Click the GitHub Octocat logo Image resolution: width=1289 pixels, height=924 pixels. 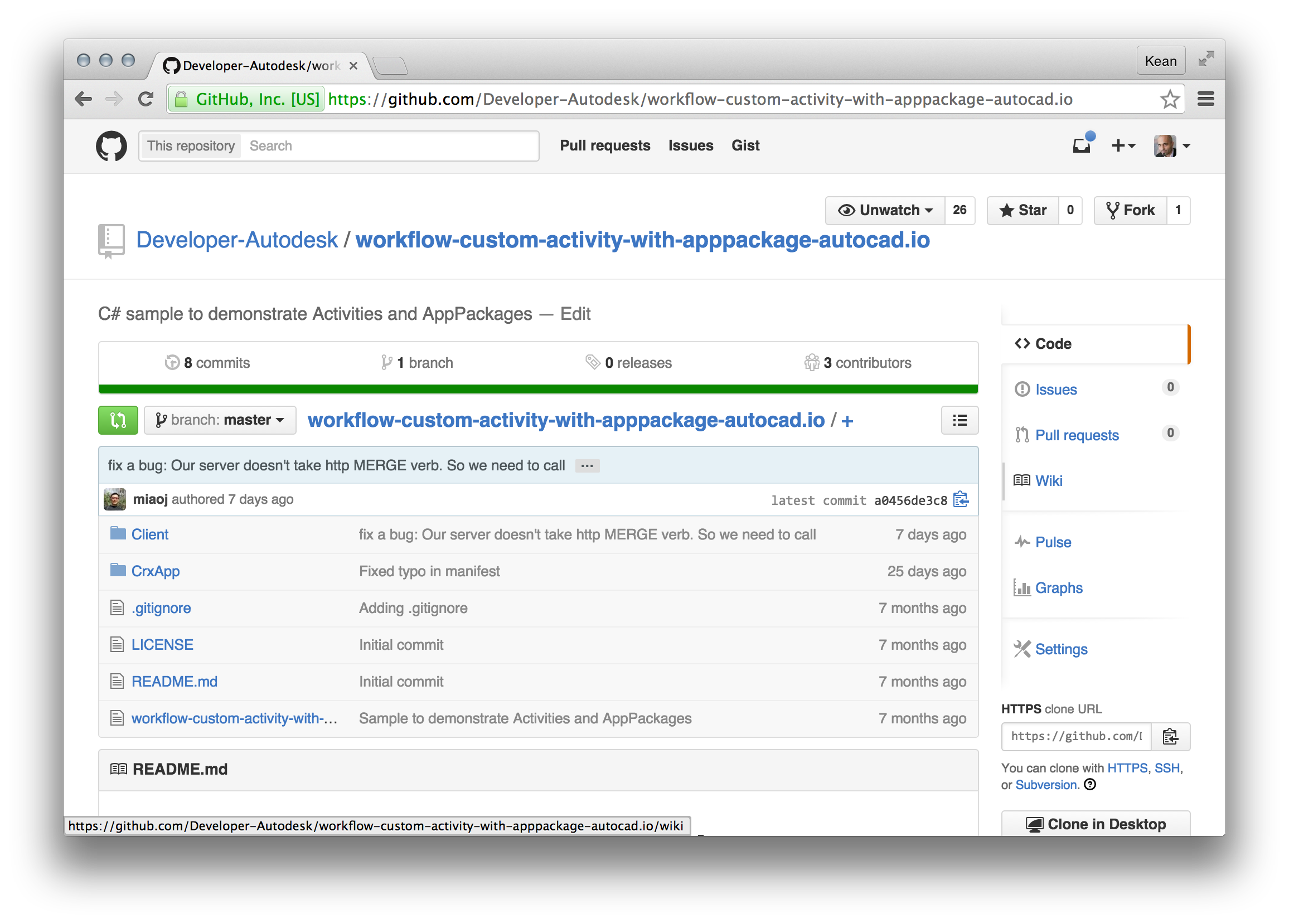click(112, 146)
